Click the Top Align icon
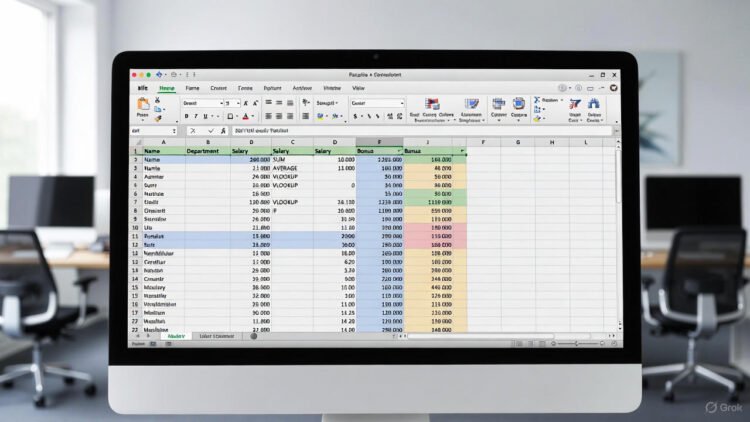The image size is (750, 422). coord(269,102)
